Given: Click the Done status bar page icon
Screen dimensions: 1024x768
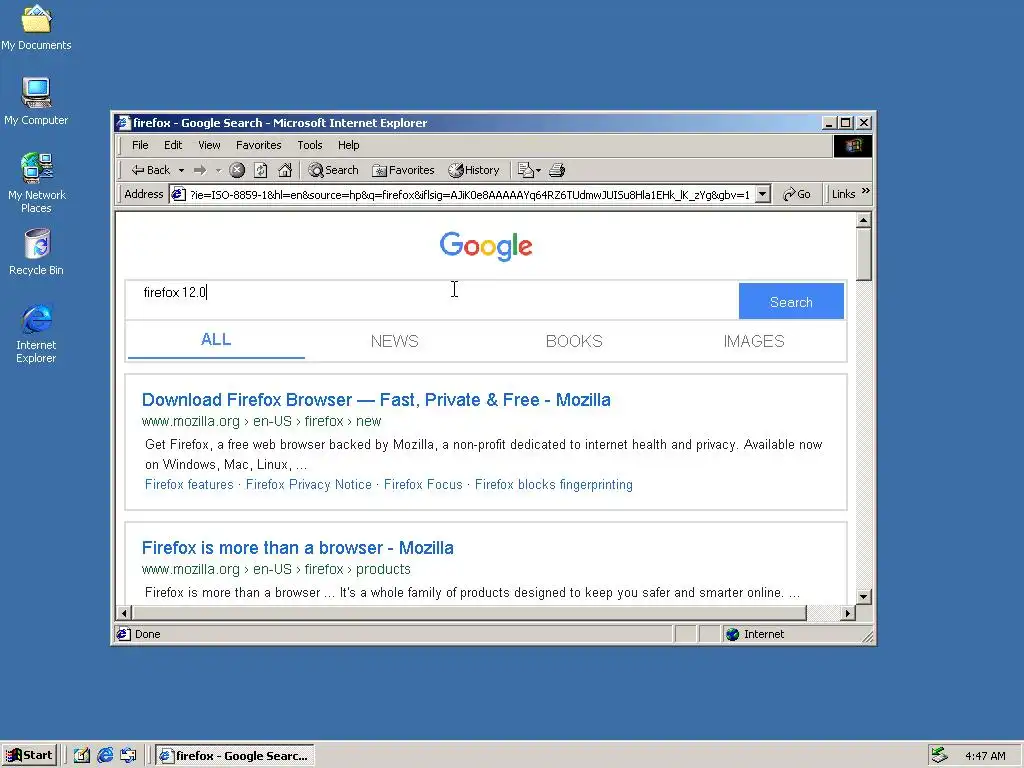Looking at the screenshot, I should coord(123,634).
